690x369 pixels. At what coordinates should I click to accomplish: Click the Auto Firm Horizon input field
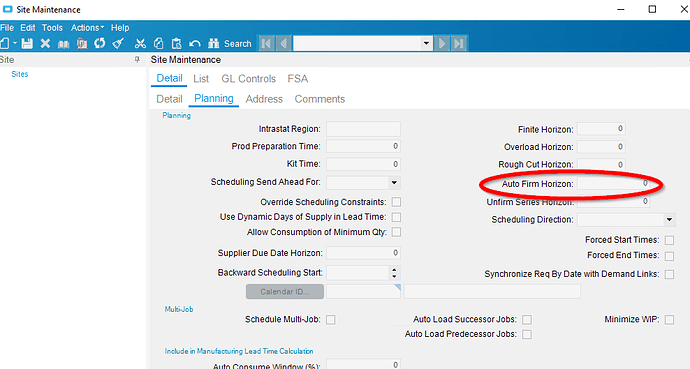[x=614, y=183]
